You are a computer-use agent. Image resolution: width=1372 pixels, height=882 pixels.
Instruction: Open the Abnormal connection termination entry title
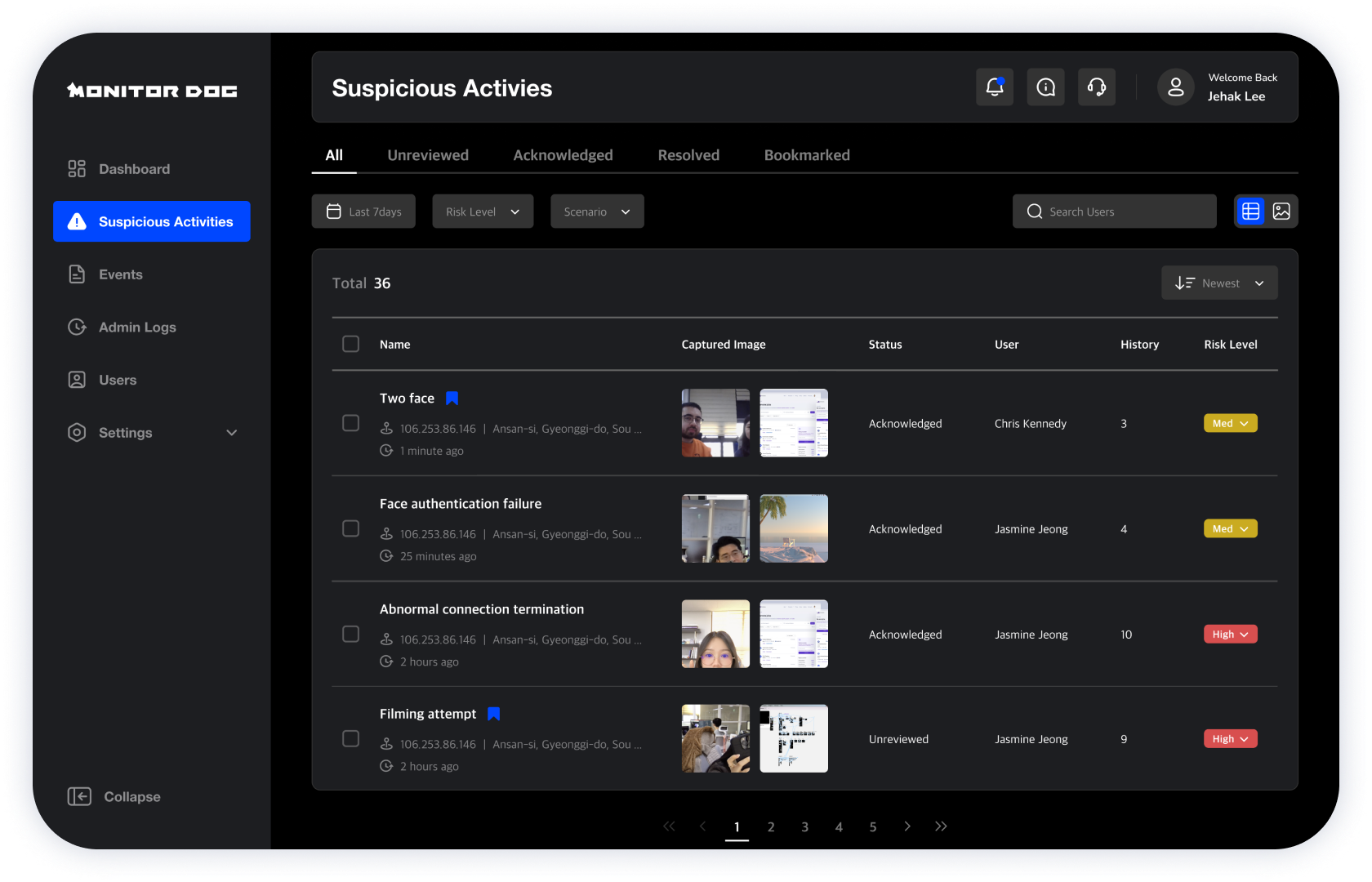click(x=482, y=609)
